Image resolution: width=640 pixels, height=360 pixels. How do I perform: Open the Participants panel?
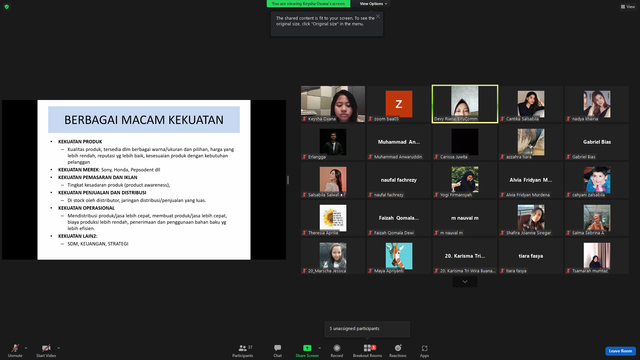243,350
